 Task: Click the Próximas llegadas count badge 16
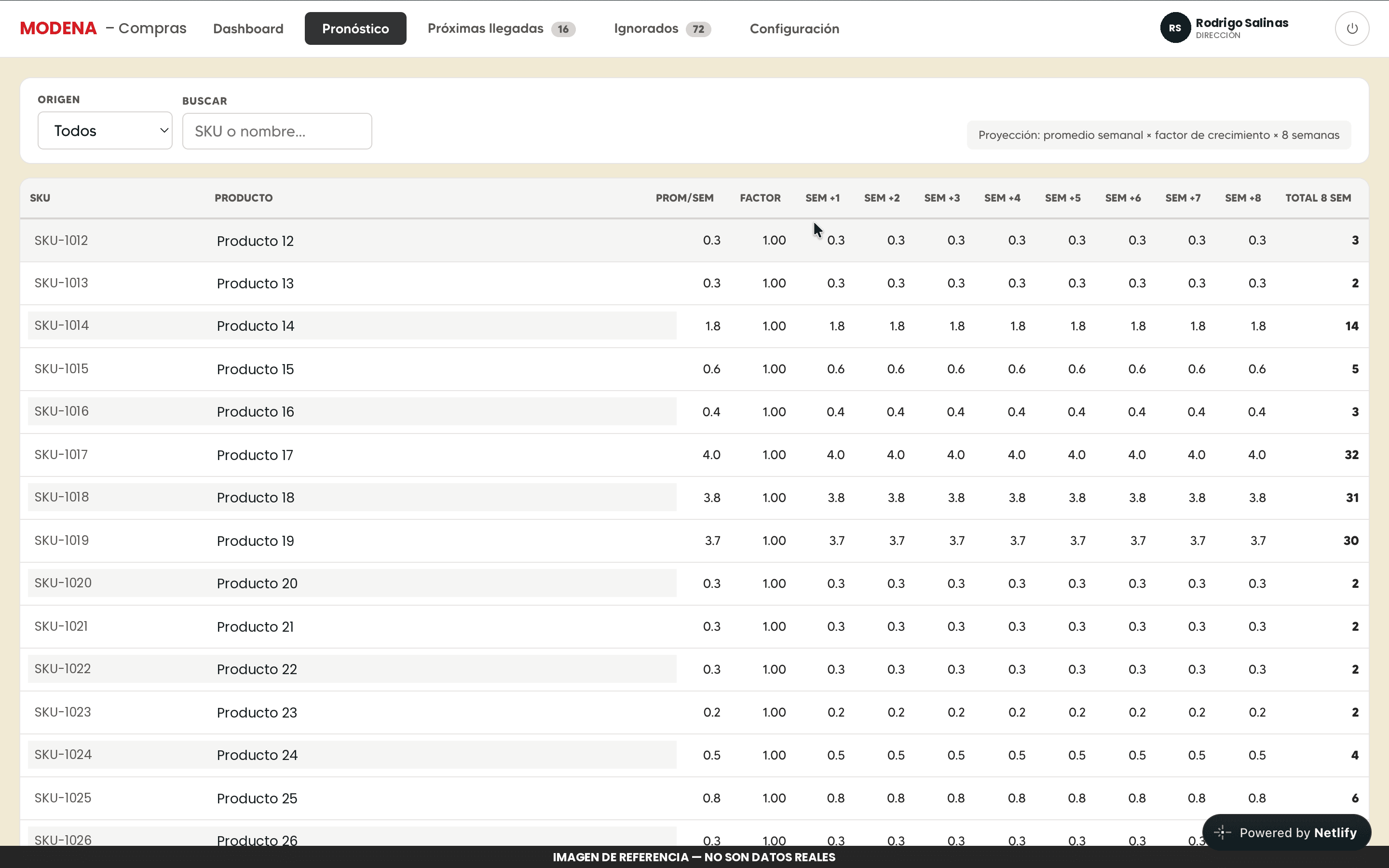(x=563, y=29)
